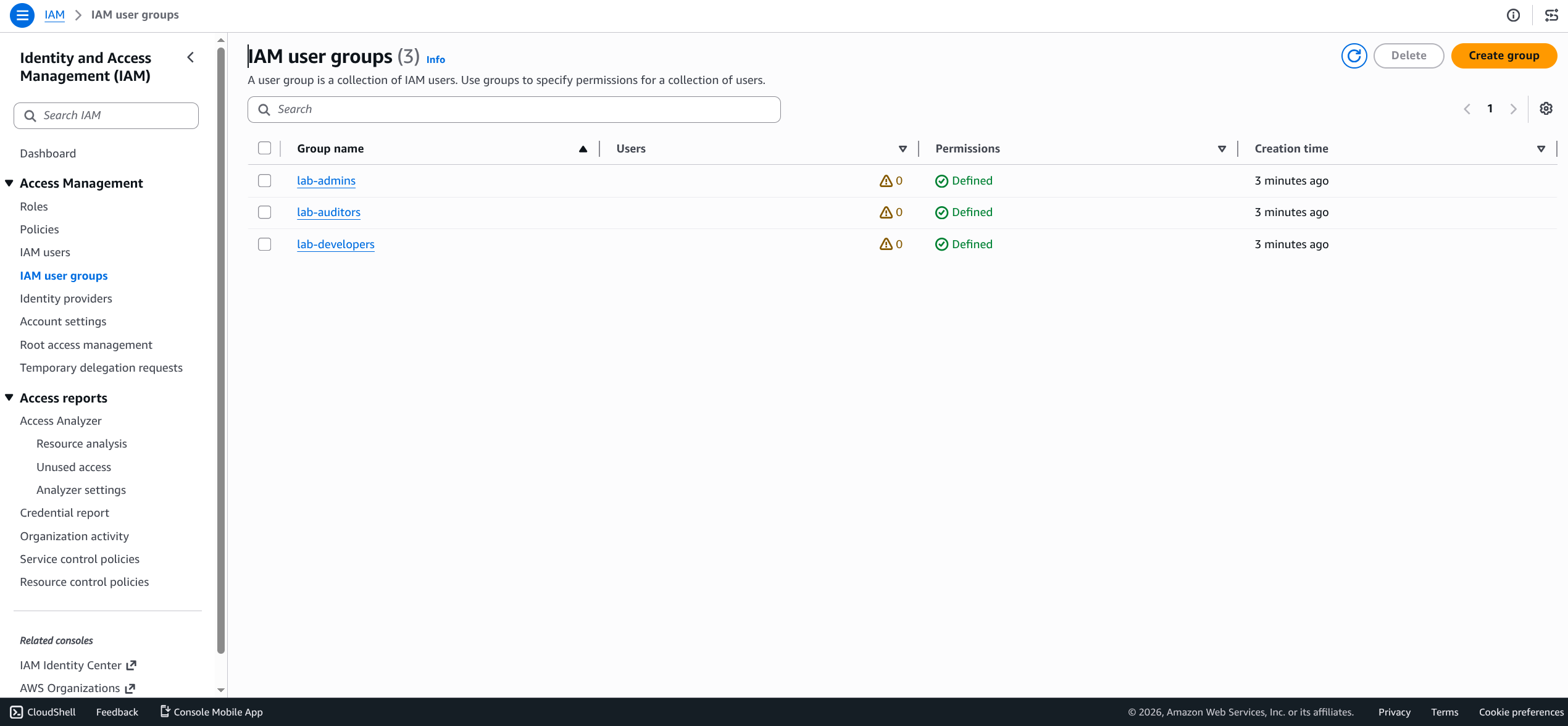
Task: Open Identity providers in the sidebar
Action: coord(65,299)
